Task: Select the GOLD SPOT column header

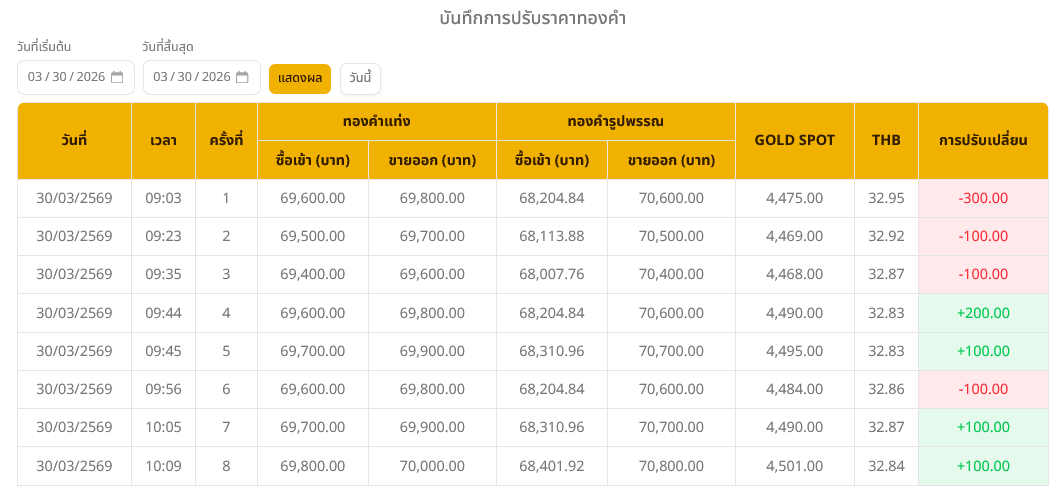Action: (x=794, y=140)
